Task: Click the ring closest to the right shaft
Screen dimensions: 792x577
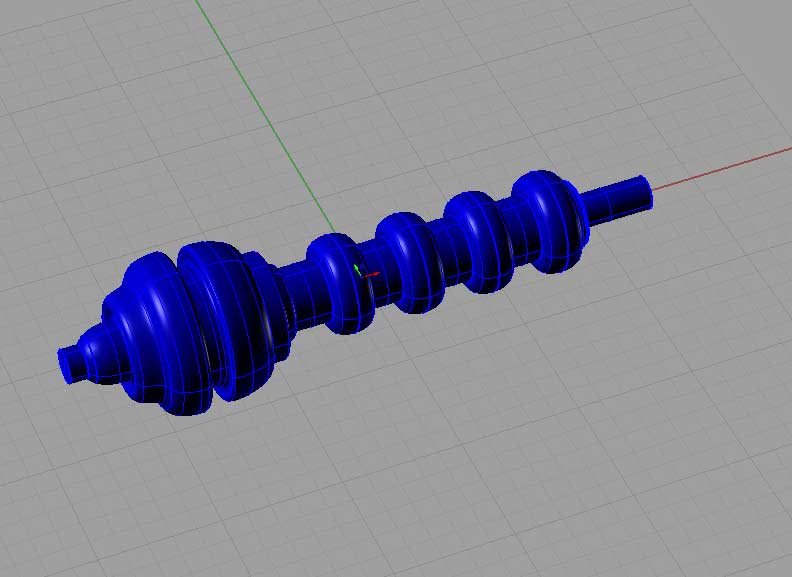Action: (x=550, y=220)
